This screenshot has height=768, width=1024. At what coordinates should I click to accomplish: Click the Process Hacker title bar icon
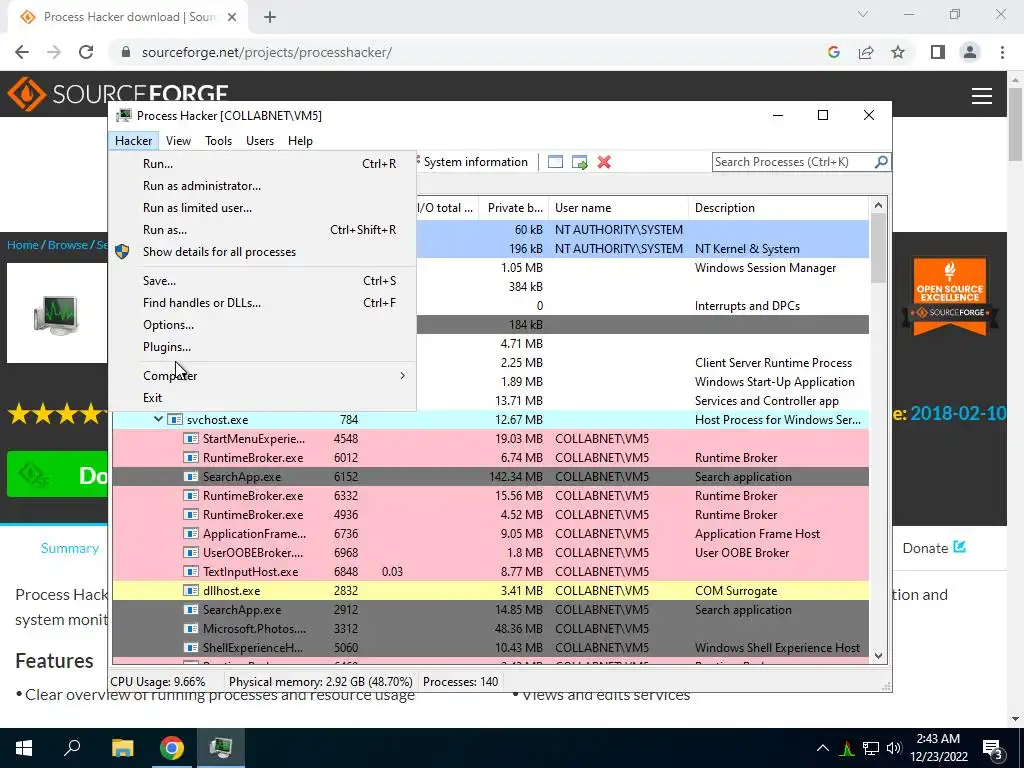point(123,116)
